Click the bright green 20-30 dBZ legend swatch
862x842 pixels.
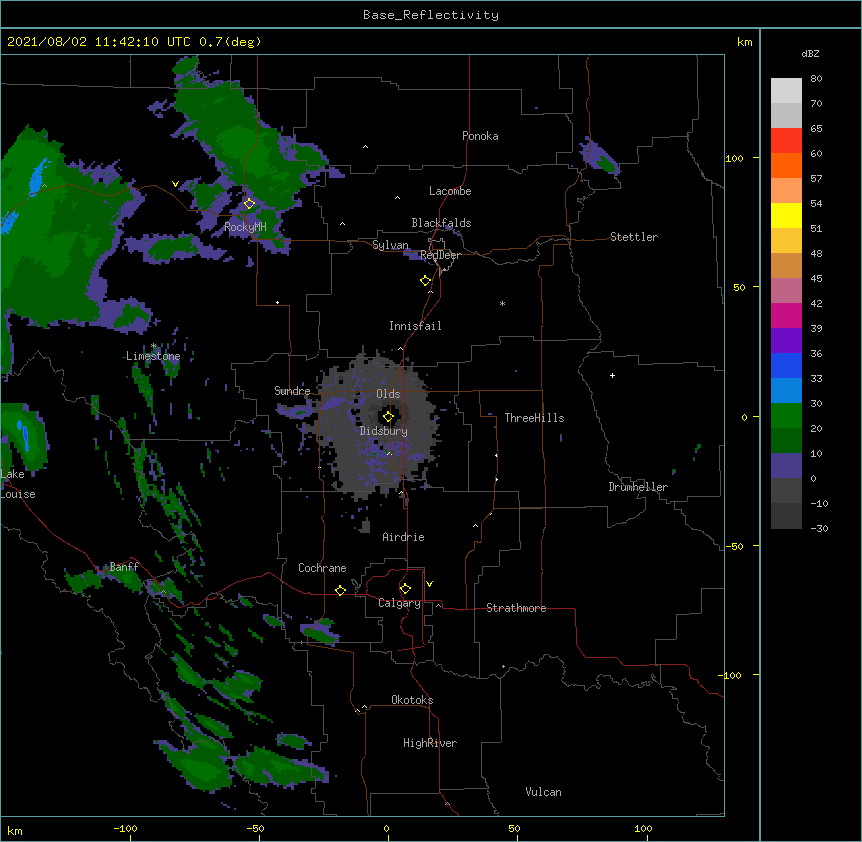pos(786,416)
